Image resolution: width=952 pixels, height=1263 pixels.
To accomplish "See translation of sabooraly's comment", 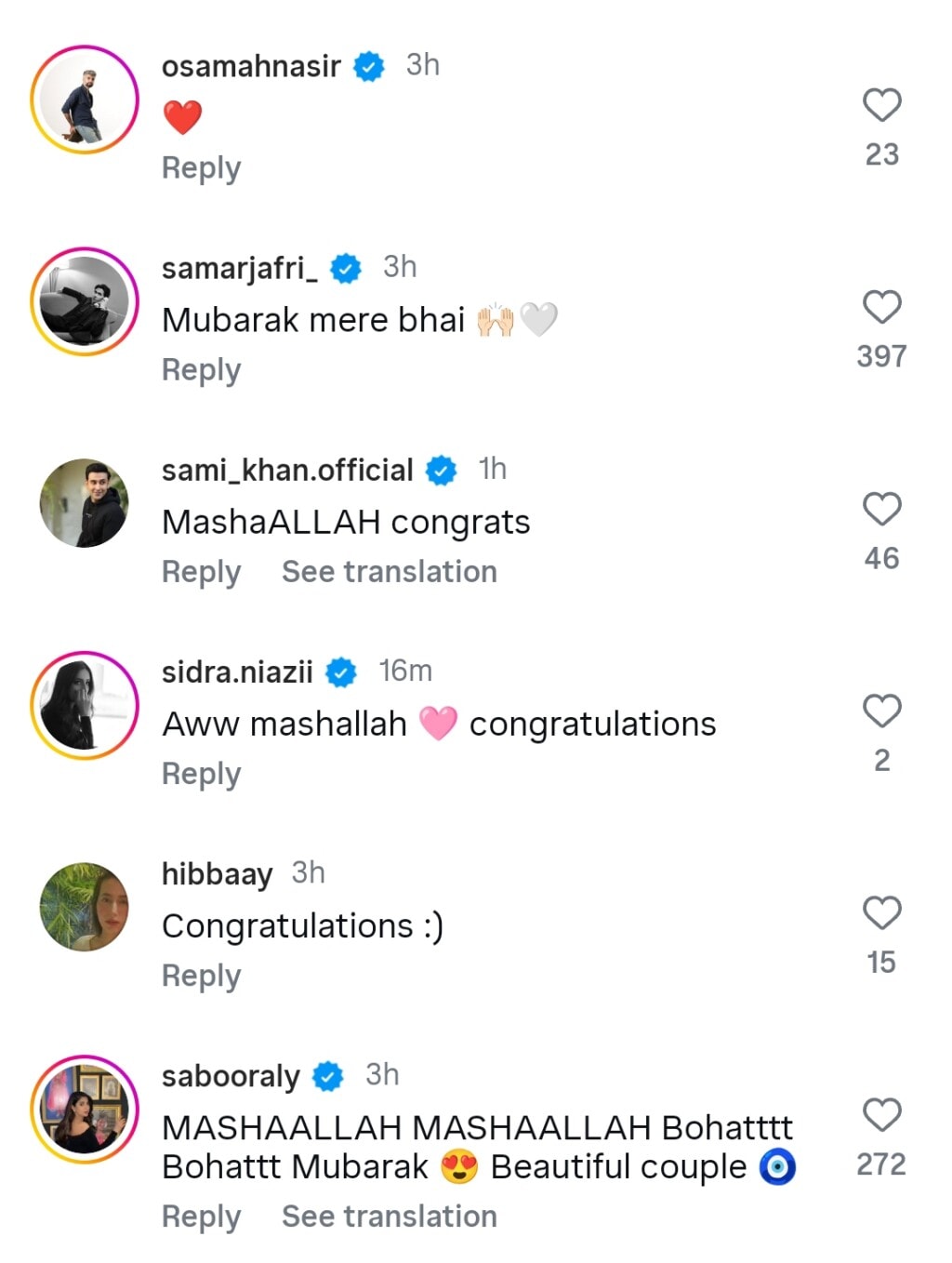I will click(x=389, y=1216).
